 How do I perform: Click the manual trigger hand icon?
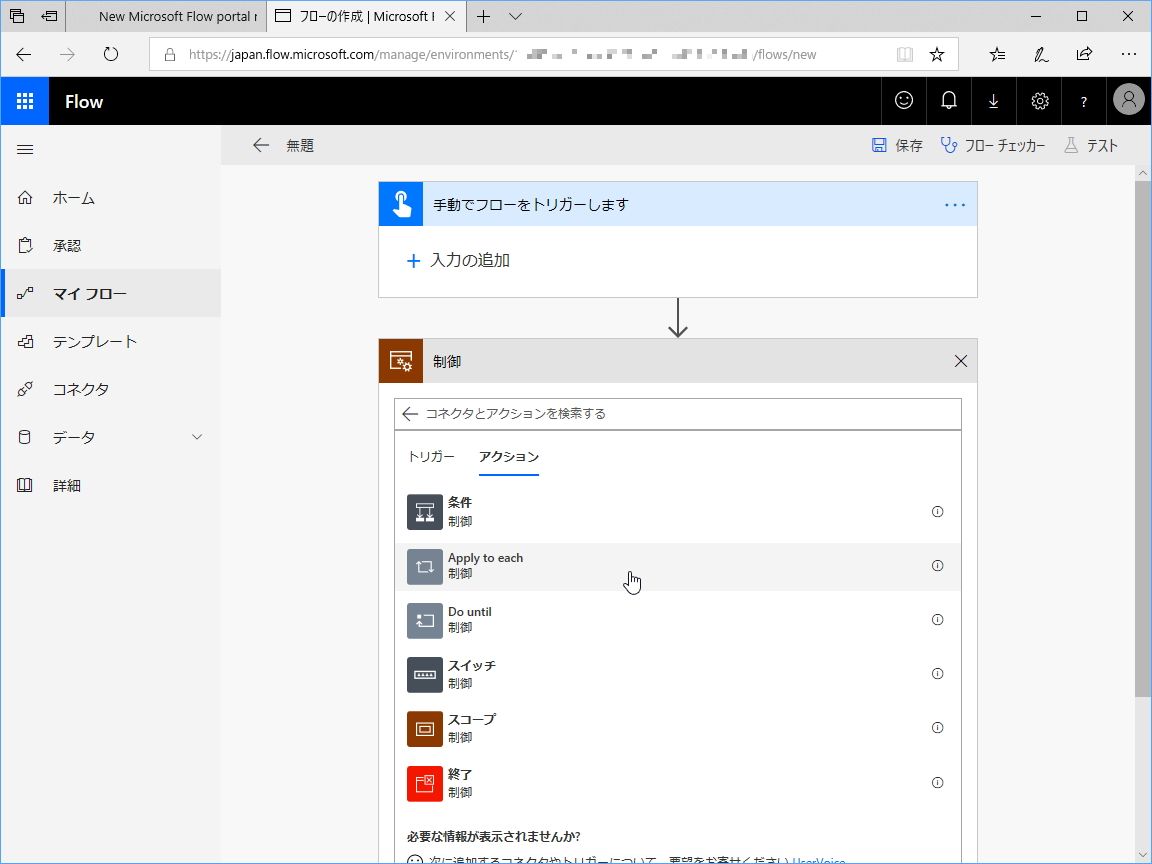[x=401, y=204]
